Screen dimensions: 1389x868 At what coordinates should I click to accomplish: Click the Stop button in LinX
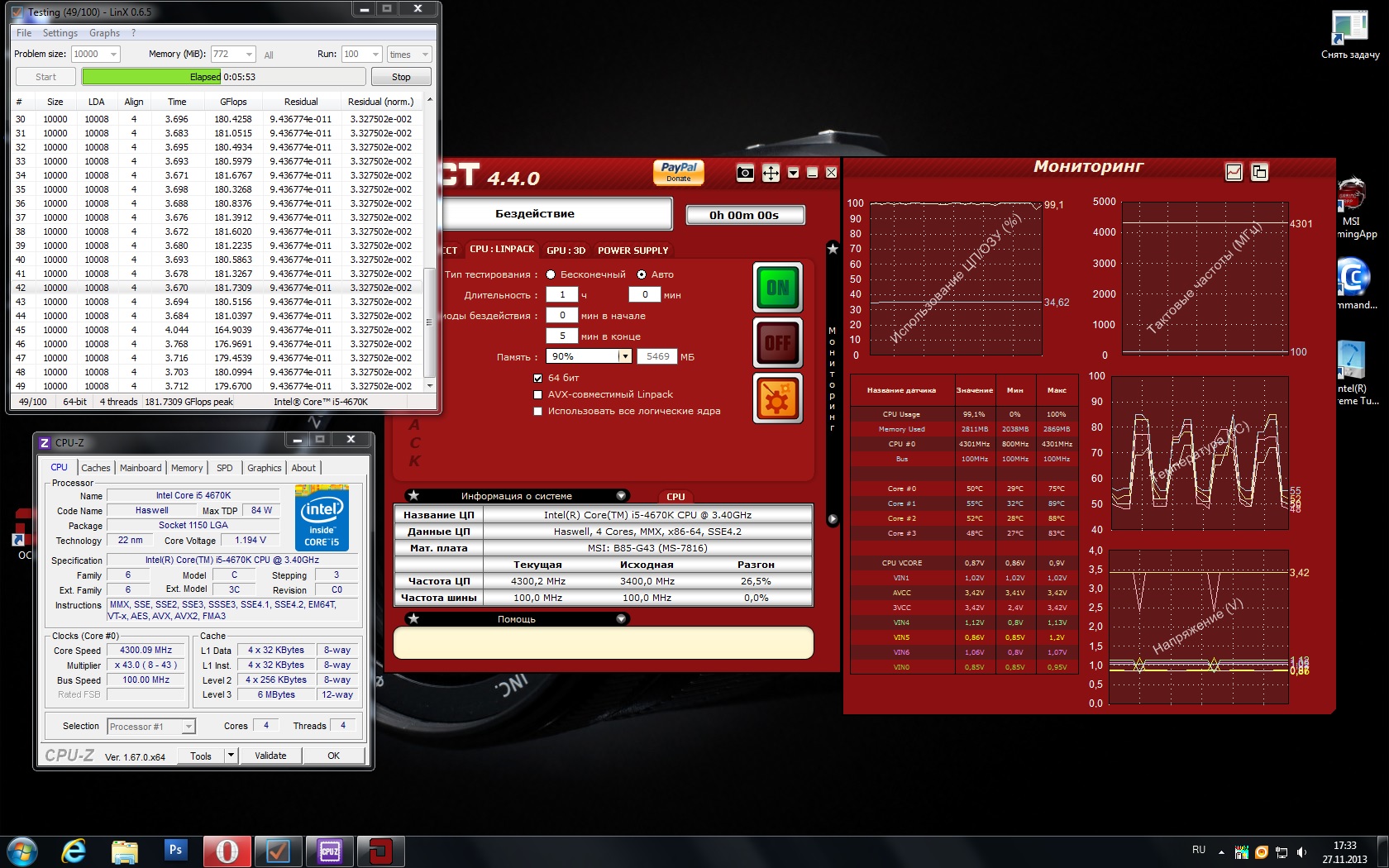(401, 77)
